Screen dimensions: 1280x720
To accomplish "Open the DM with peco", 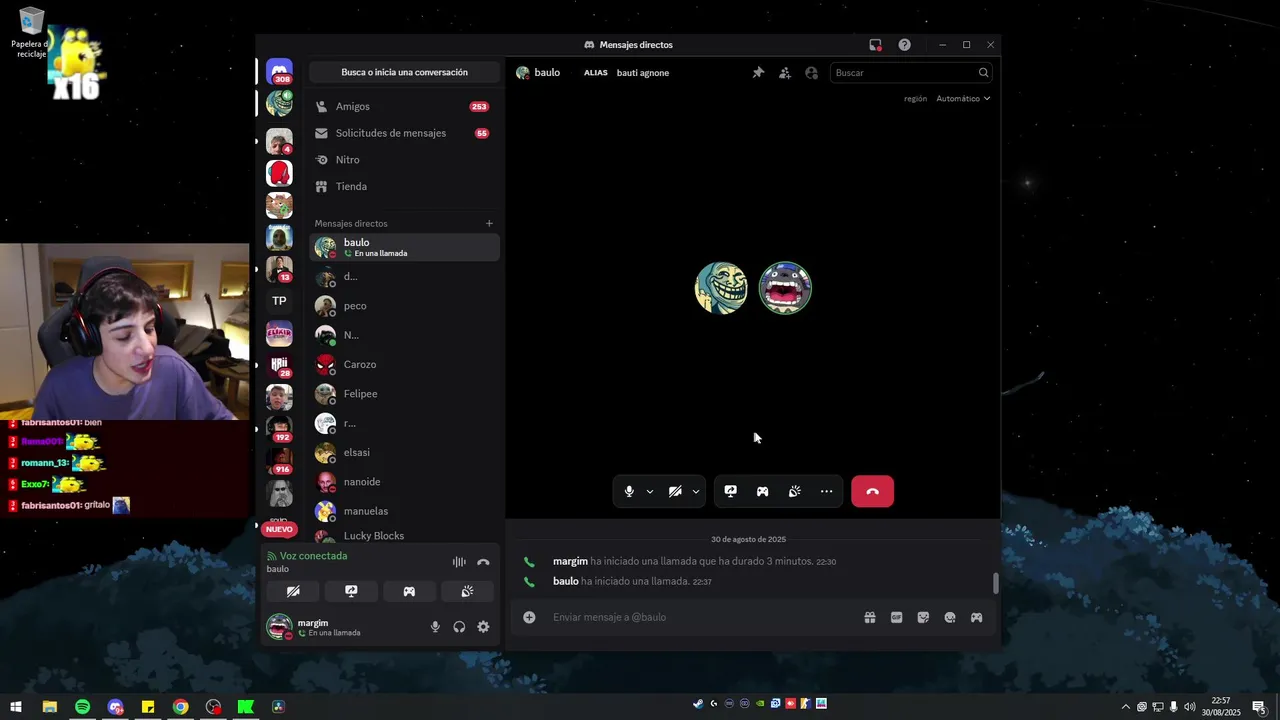I will pyautogui.click(x=404, y=306).
